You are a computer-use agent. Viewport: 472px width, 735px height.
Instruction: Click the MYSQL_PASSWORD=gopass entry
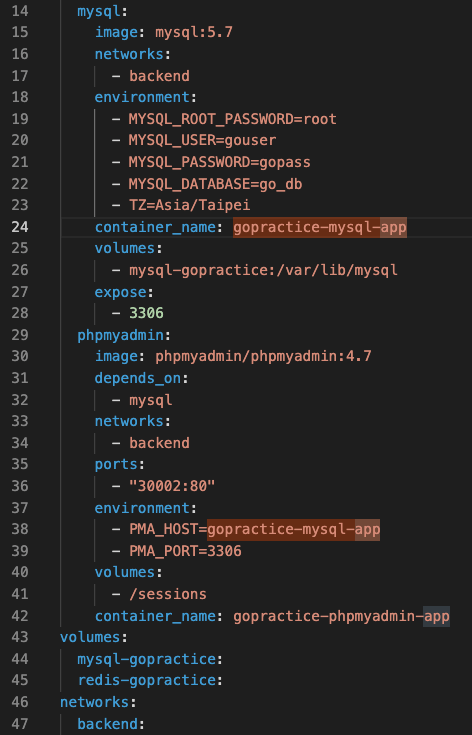[x=219, y=162]
